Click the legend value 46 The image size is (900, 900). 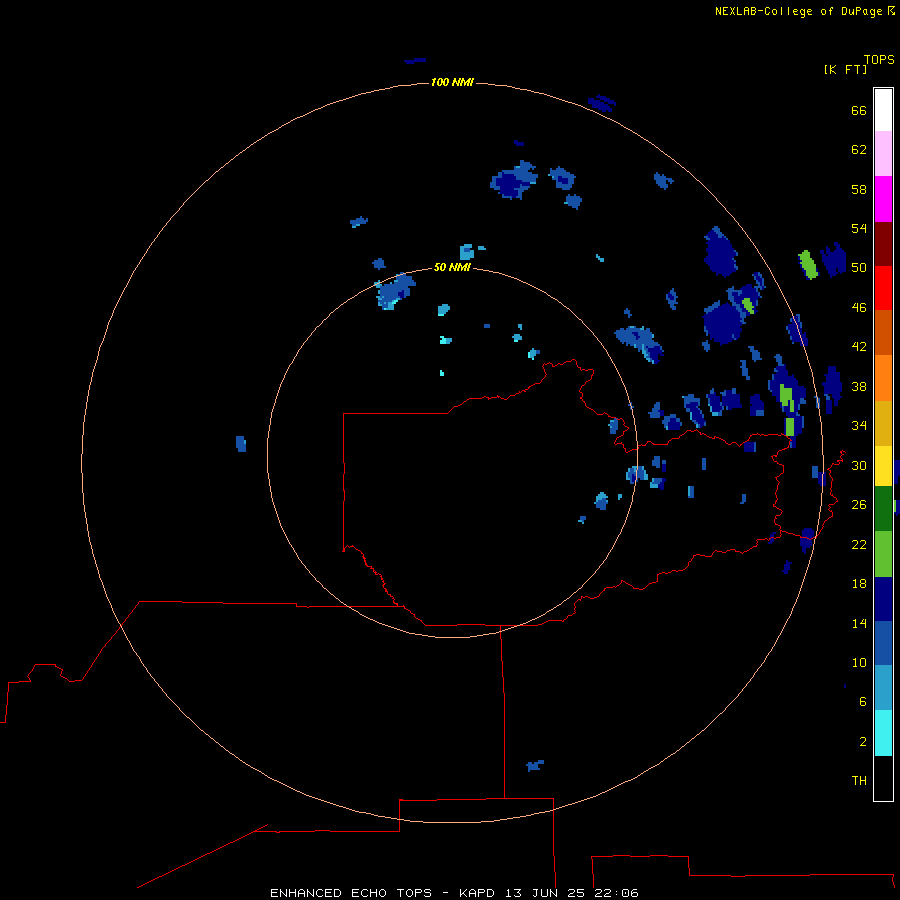click(859, 308)
